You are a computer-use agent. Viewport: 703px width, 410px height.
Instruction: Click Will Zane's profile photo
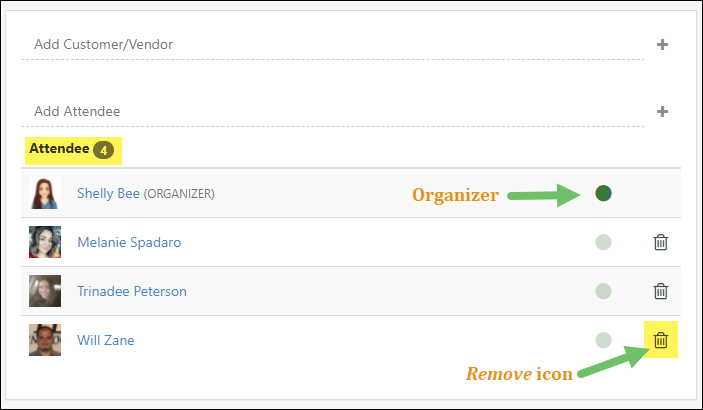(x=45, y=340)
